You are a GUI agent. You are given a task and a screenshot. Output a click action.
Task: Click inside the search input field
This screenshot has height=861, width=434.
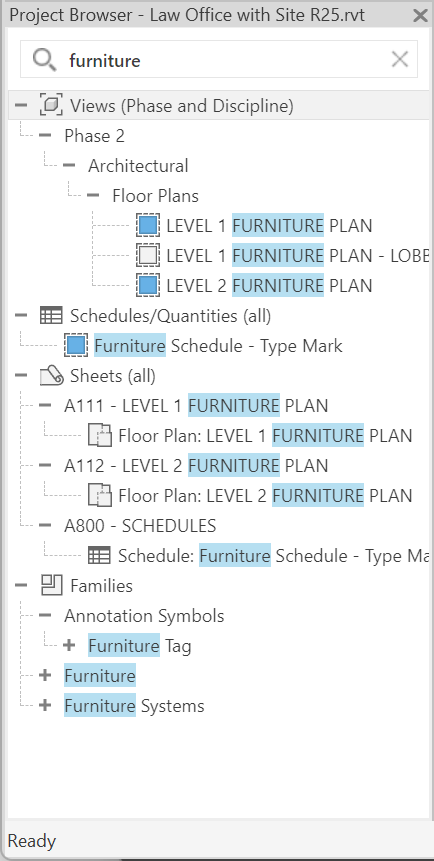(x=219, y=59)
